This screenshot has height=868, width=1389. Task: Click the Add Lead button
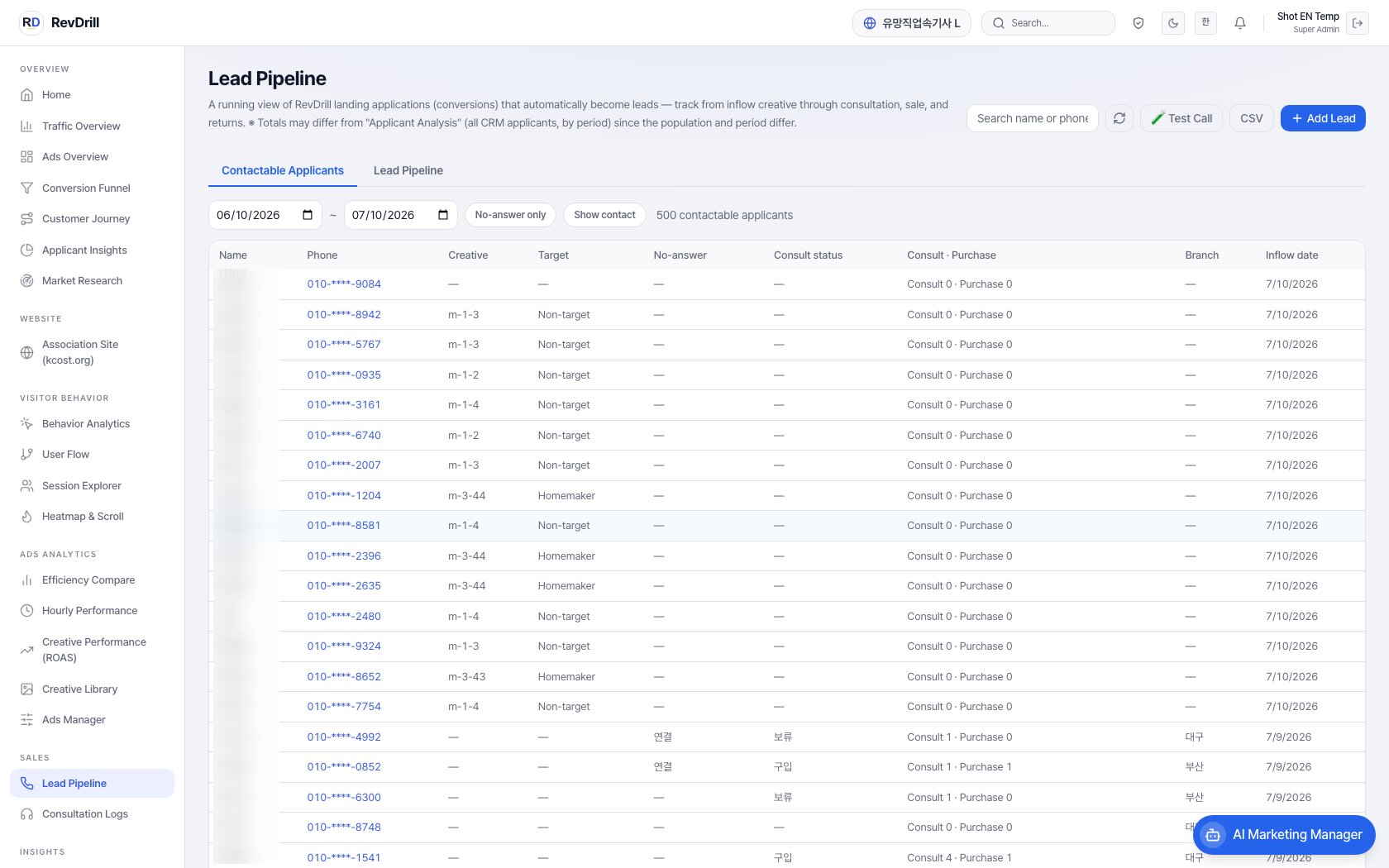pyautogui.click(x=1323, y=118)
